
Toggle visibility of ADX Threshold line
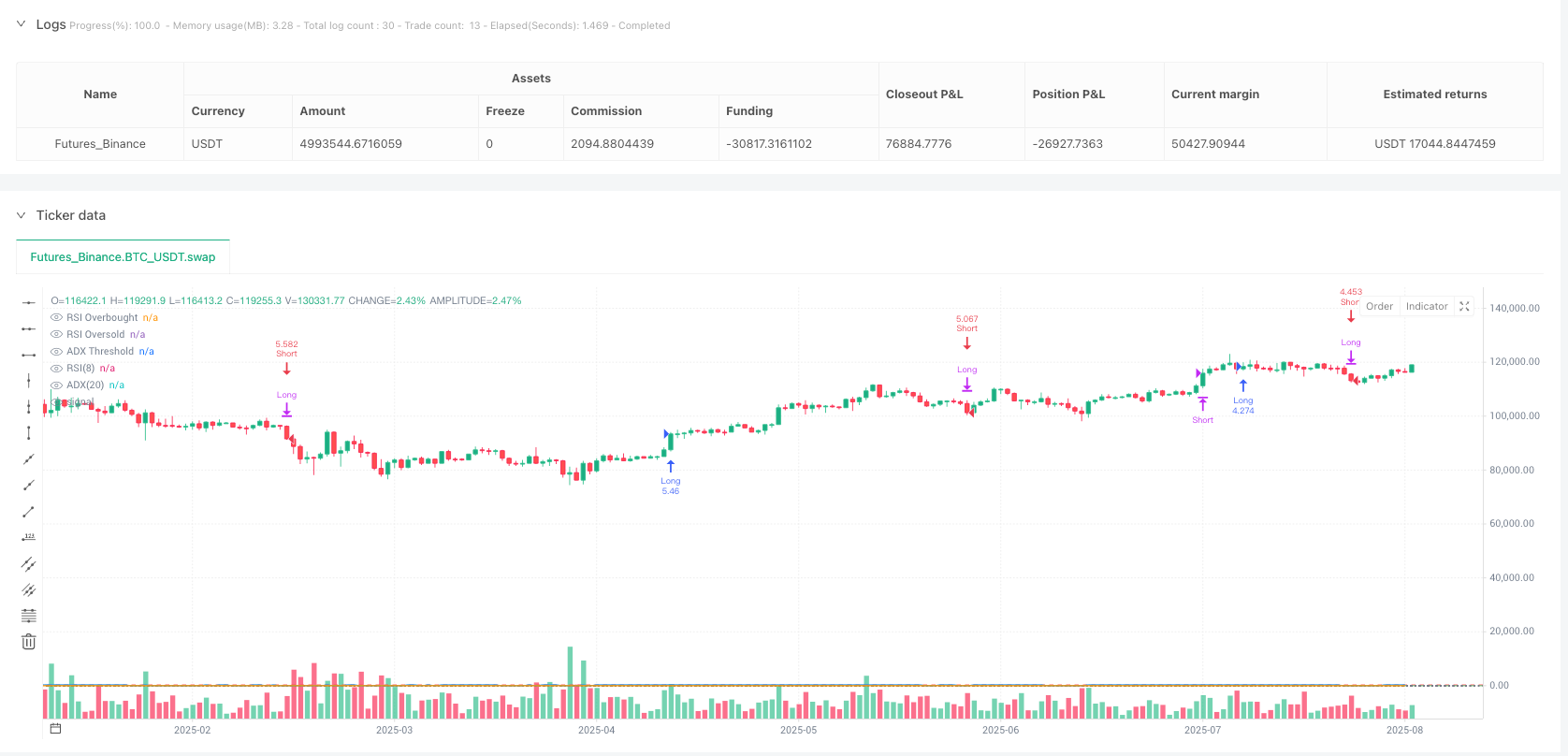point(57,352)
